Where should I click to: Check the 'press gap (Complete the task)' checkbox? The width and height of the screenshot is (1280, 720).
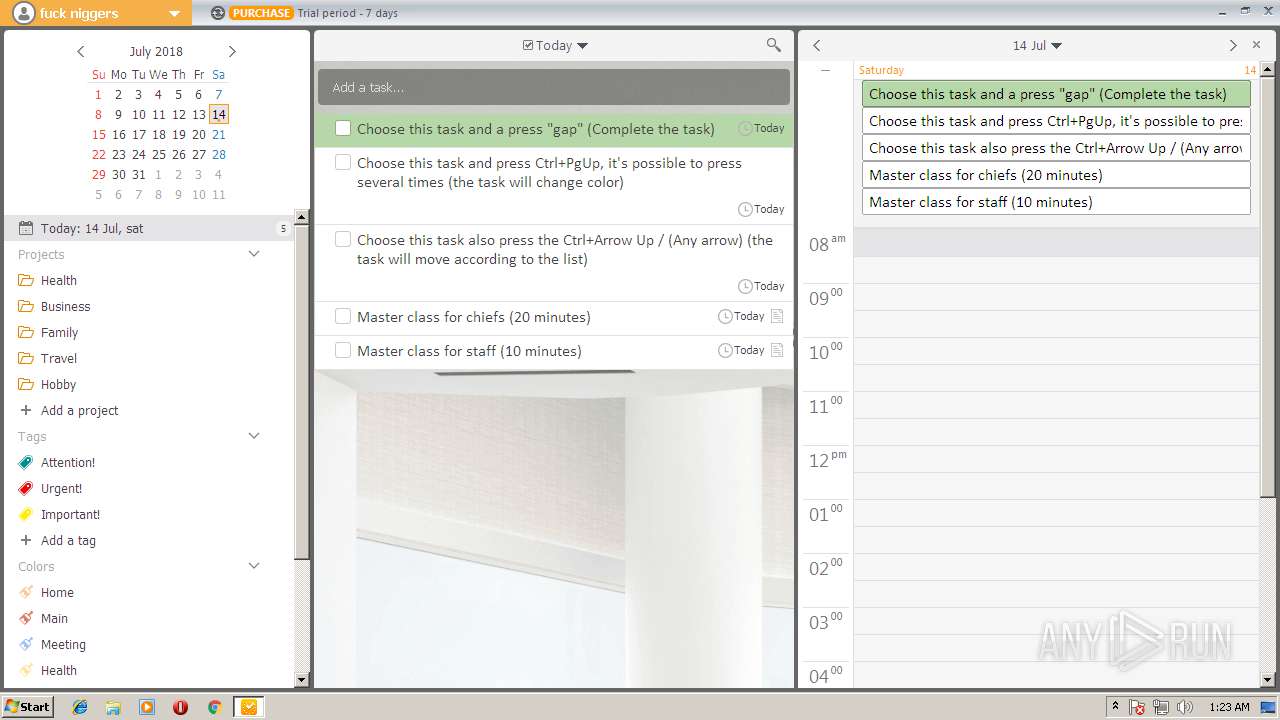coord(343,128)
